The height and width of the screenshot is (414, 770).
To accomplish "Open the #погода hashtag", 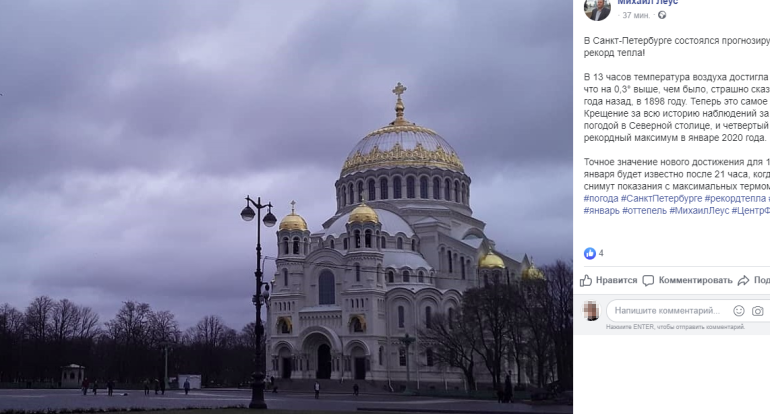I will point(601,199).
